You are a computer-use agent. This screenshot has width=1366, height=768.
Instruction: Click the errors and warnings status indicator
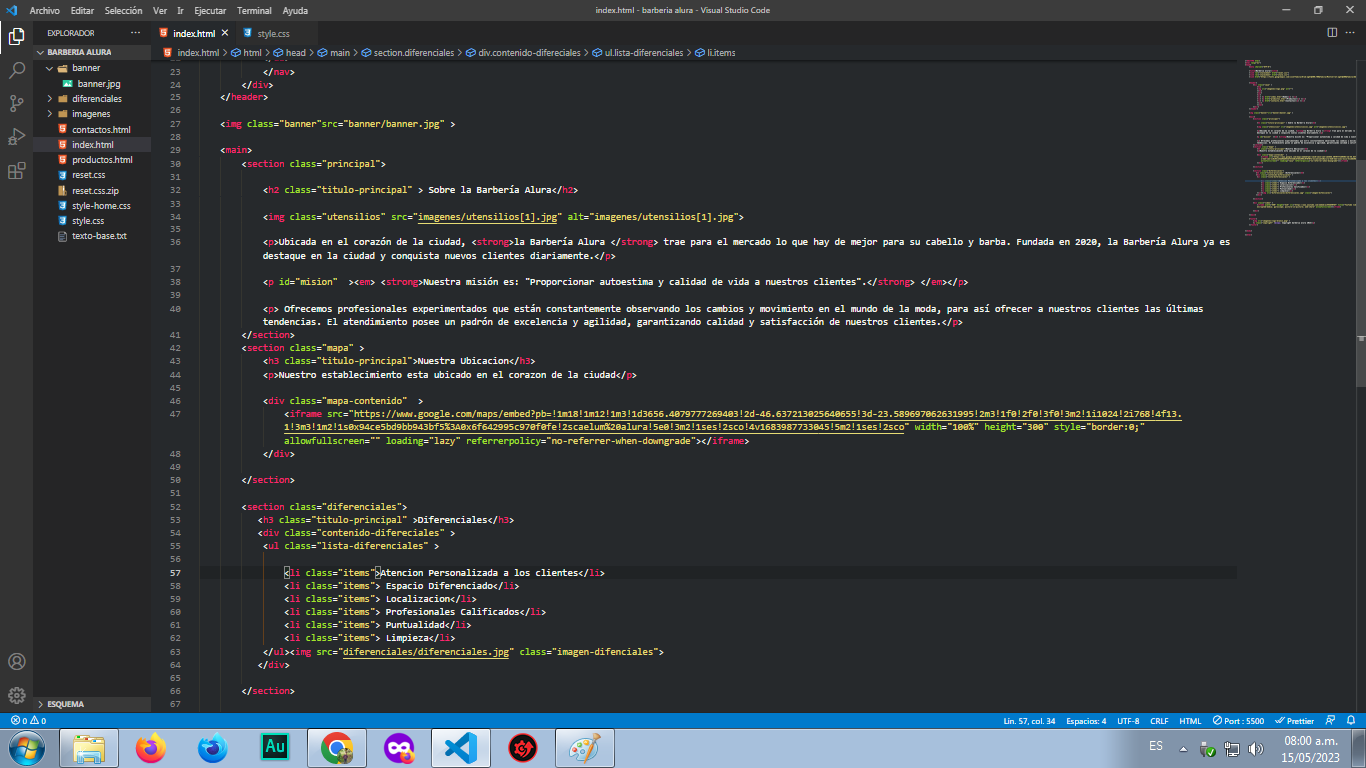(28, 720)
